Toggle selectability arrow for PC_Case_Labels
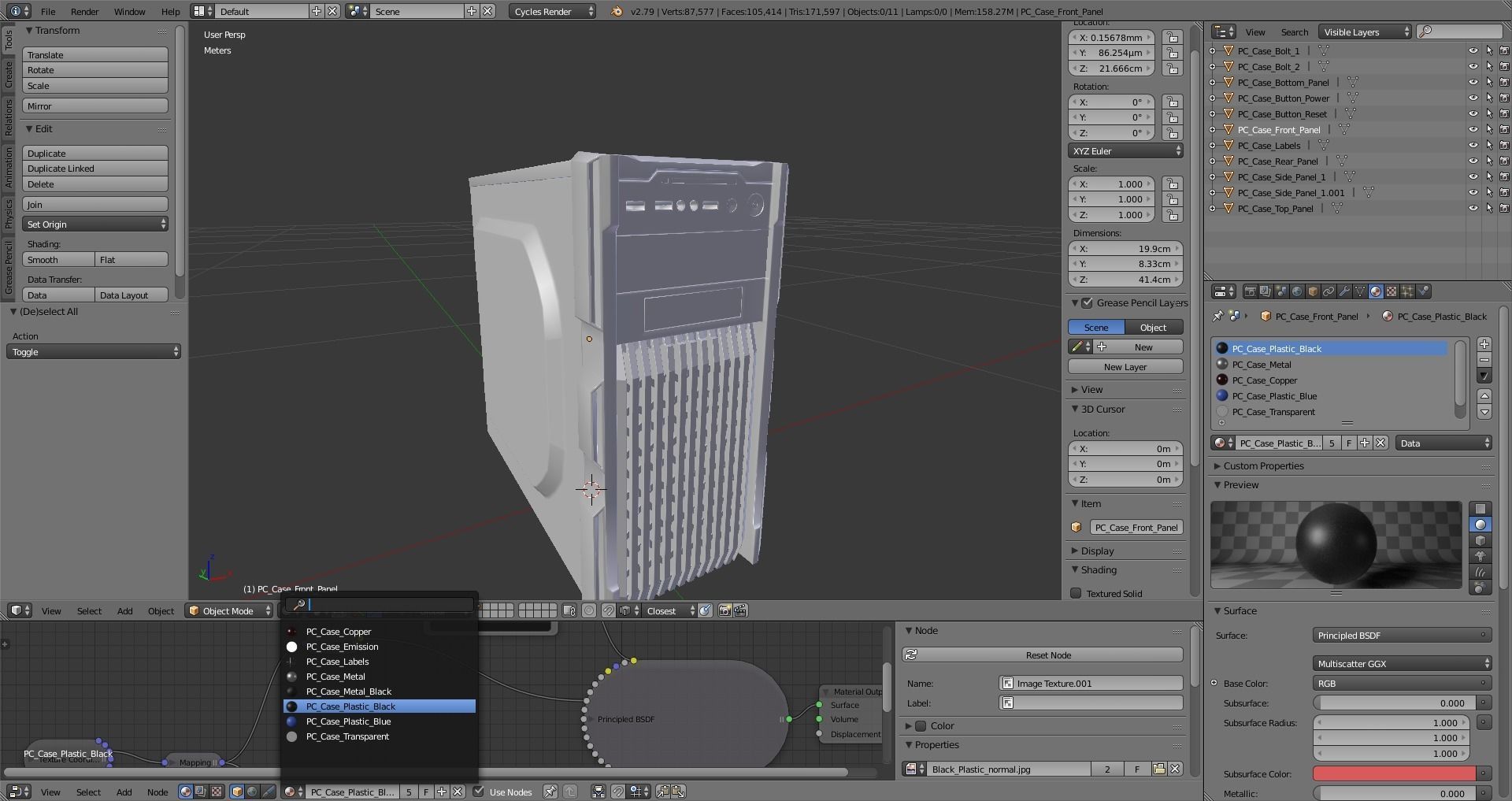This screenshot has width=1512, height=801. (x=1489, y=145)
